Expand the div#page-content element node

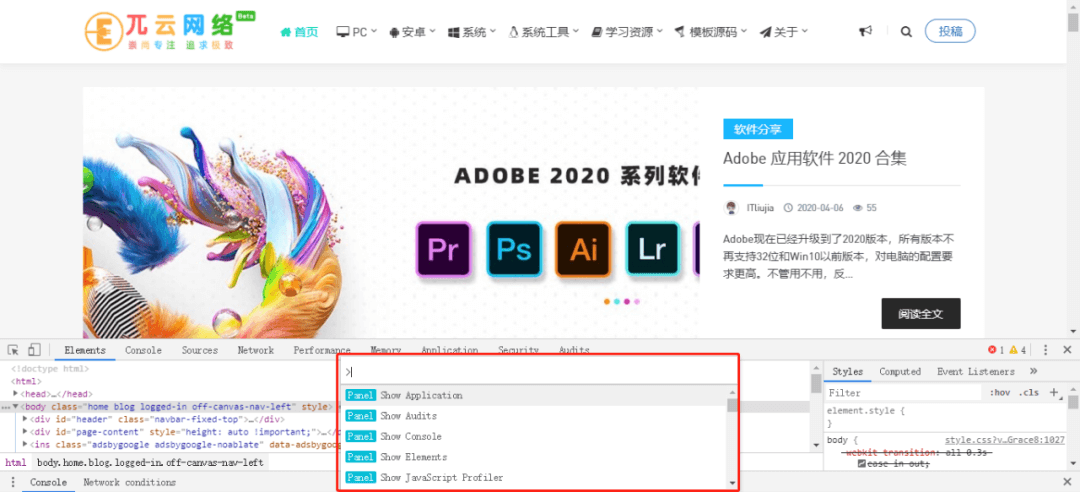[x=25, y=432]
